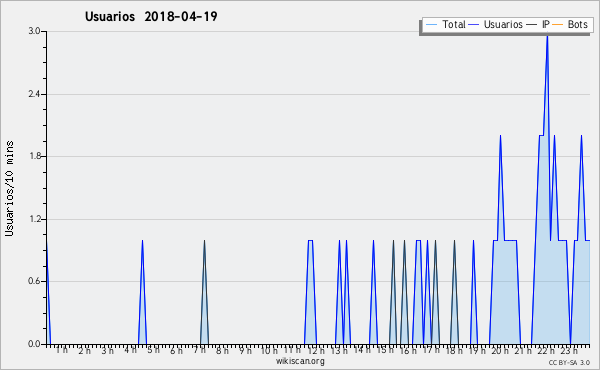This screenshot has height=370, width=600.
Task: Click the peak of 2 users after 20 h
Action: pos(500,136)
